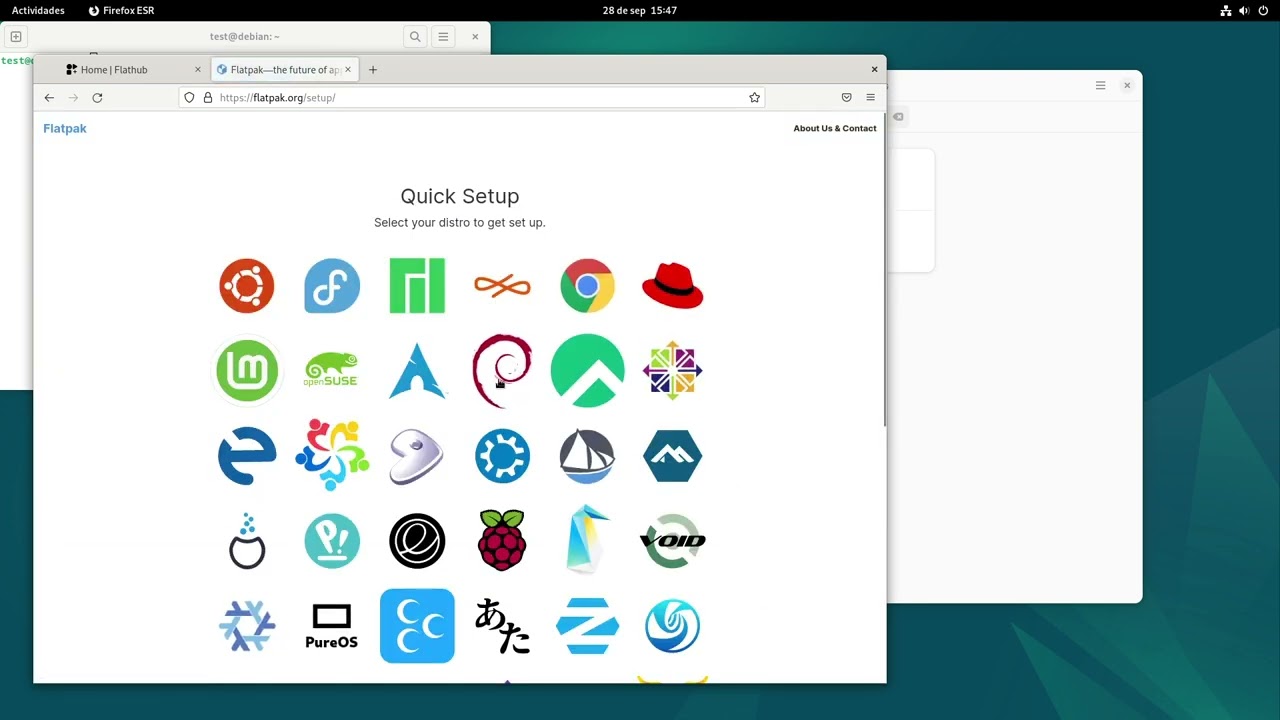This screenshot has width=1280, height=720.
Task: Select the Fedora distro logo
Action: point(332,286)
